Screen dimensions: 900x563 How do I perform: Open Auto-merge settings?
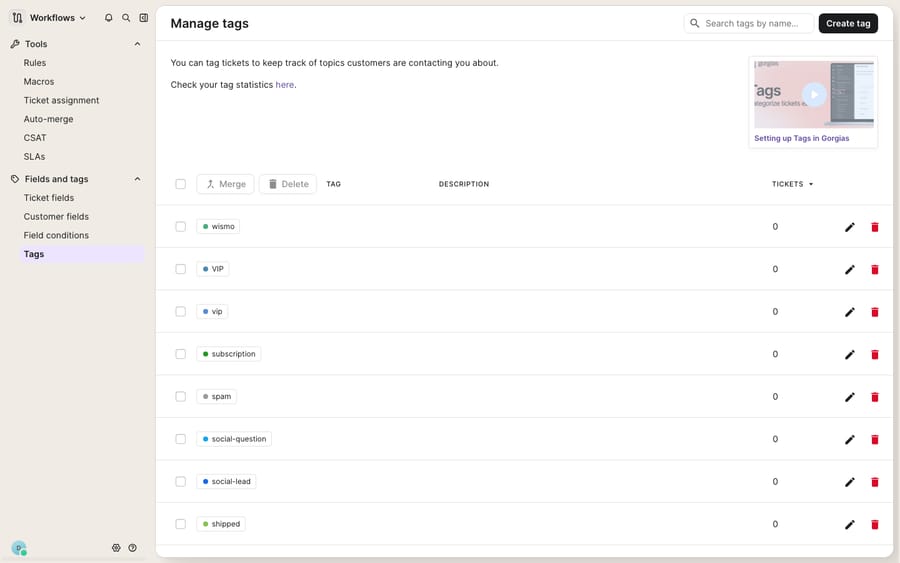pos(48,119)
